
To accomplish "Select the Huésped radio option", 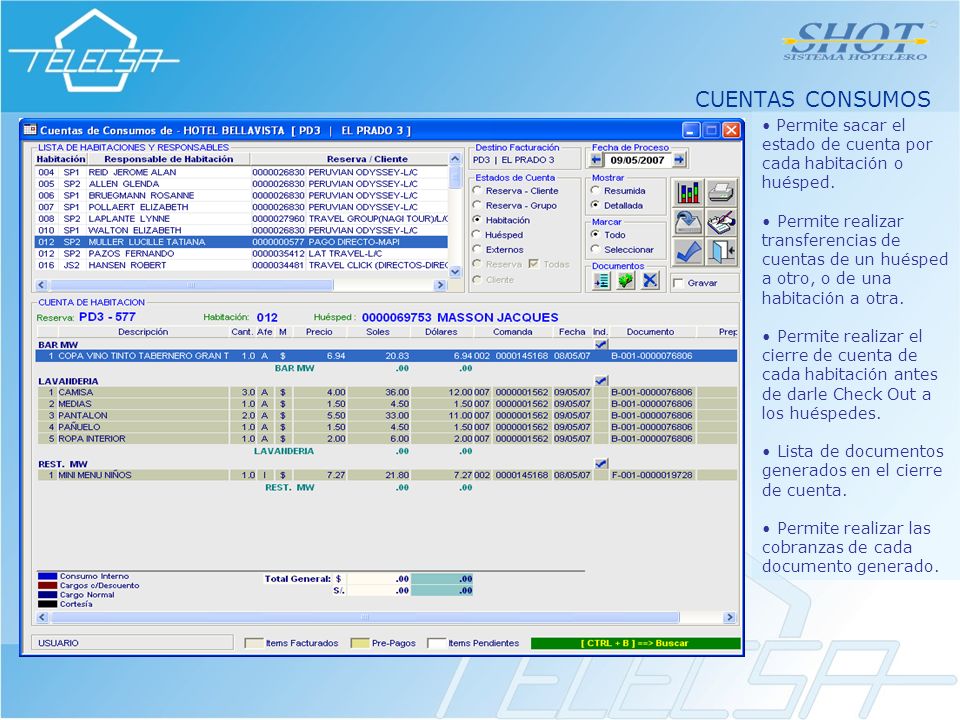I will pos(477,234).
